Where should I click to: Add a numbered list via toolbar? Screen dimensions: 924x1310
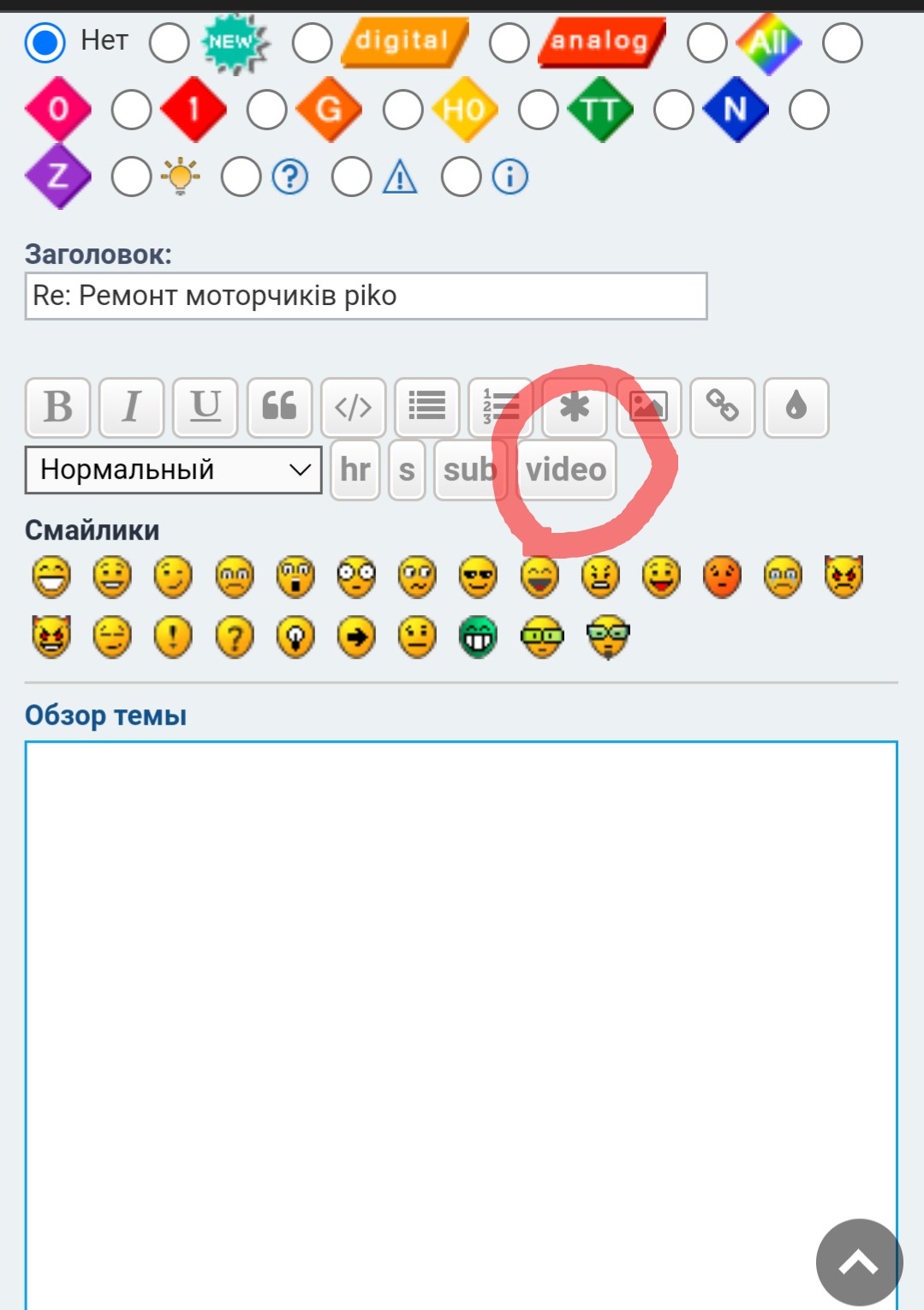point(501,407)
